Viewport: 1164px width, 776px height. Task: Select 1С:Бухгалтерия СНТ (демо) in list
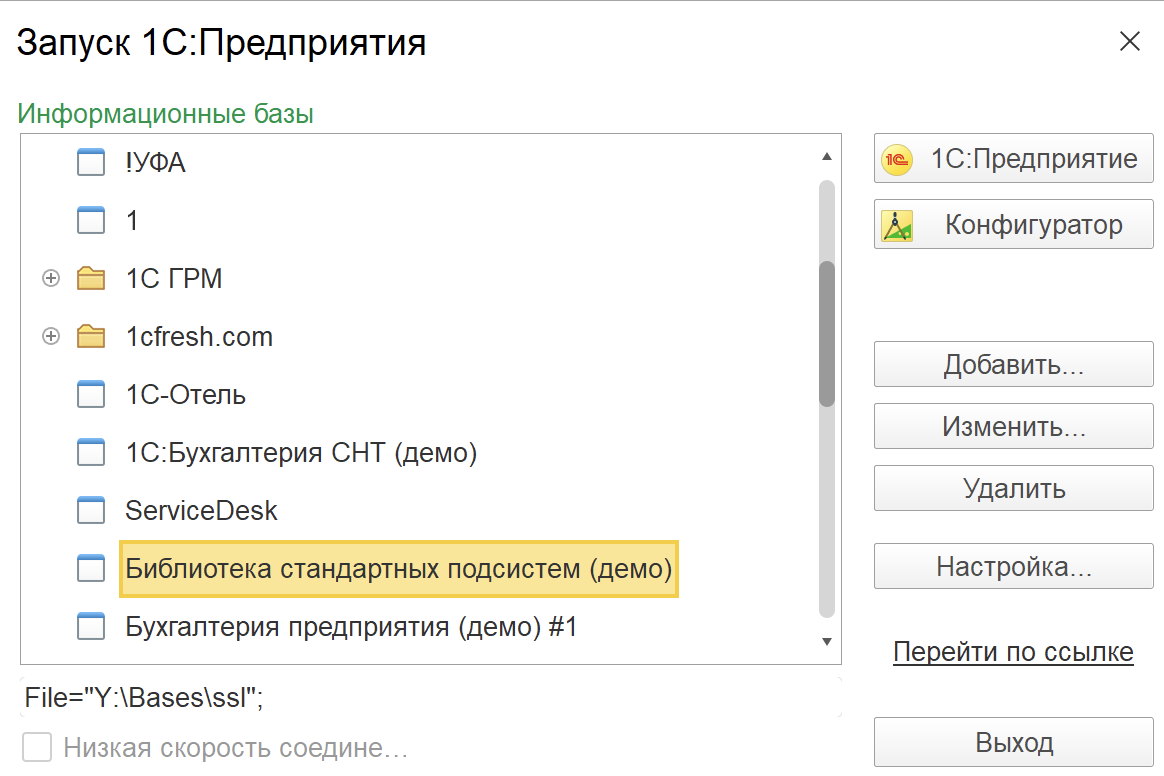point(301,453)
